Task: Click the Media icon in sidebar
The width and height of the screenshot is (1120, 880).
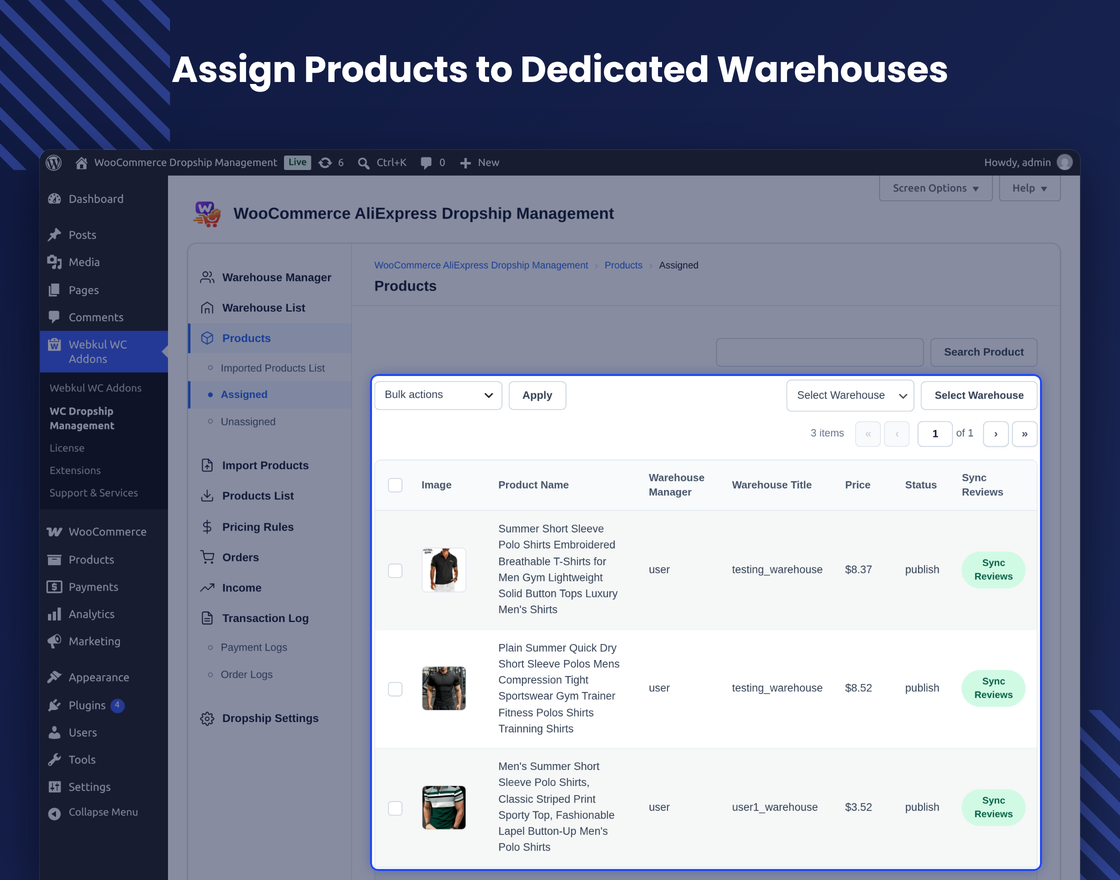Action: pyautogui.click(x=54, y=262)
